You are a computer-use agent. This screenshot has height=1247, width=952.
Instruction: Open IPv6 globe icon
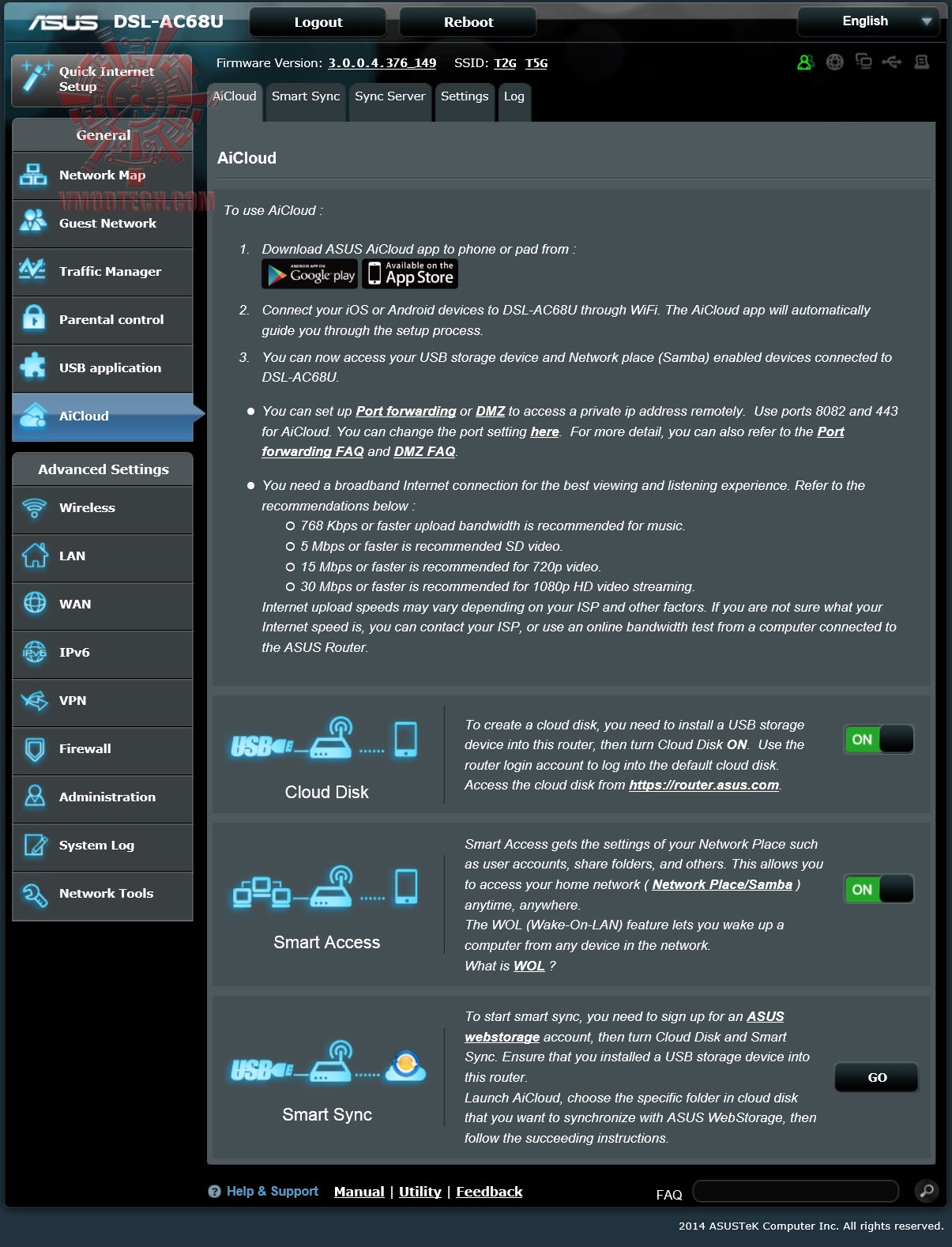click(34, 652)
